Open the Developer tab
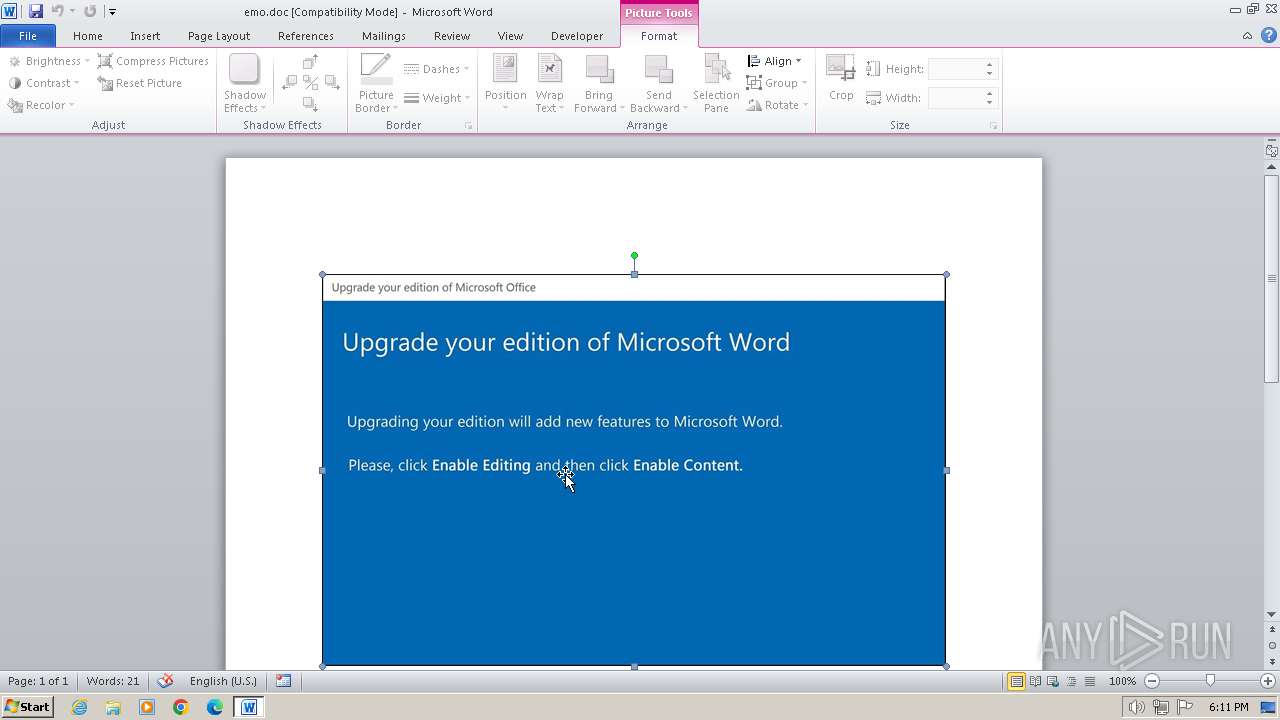This screenshot has height=720, width=1280. 577,36
